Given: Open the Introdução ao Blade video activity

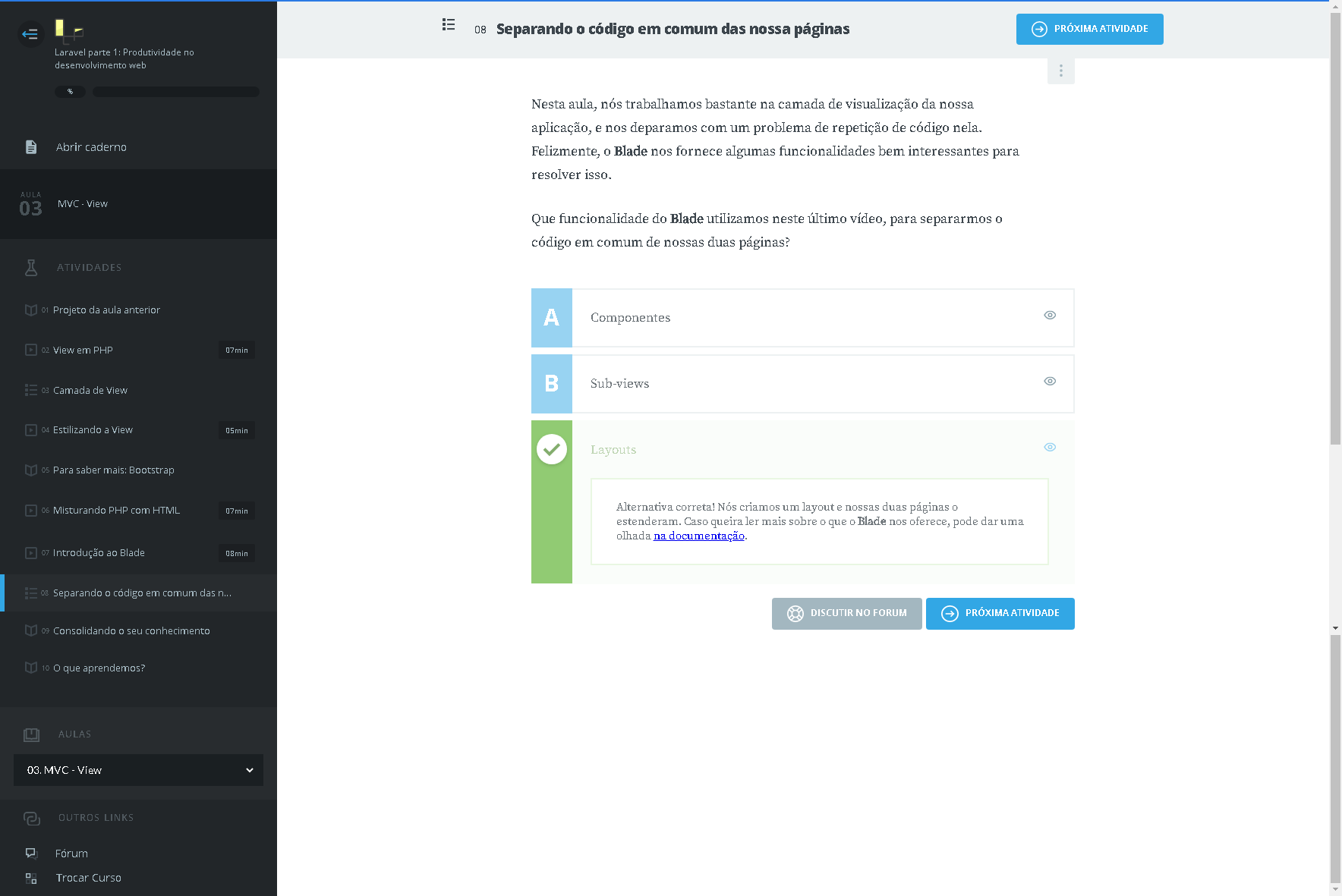Looking at the screenshot, I should [x=99, y=553].
